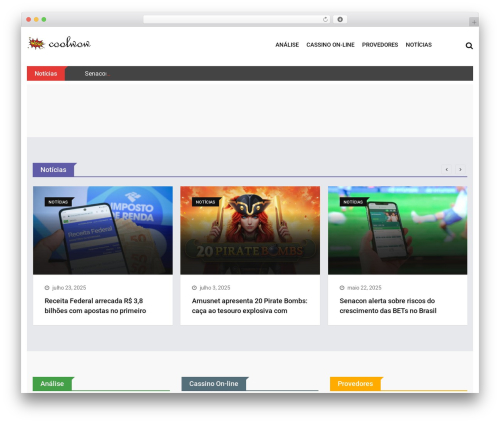500x423 pixels.
Task: Open Amusnet 20 Pirate Bombs article title
Action: pos(249,306)
